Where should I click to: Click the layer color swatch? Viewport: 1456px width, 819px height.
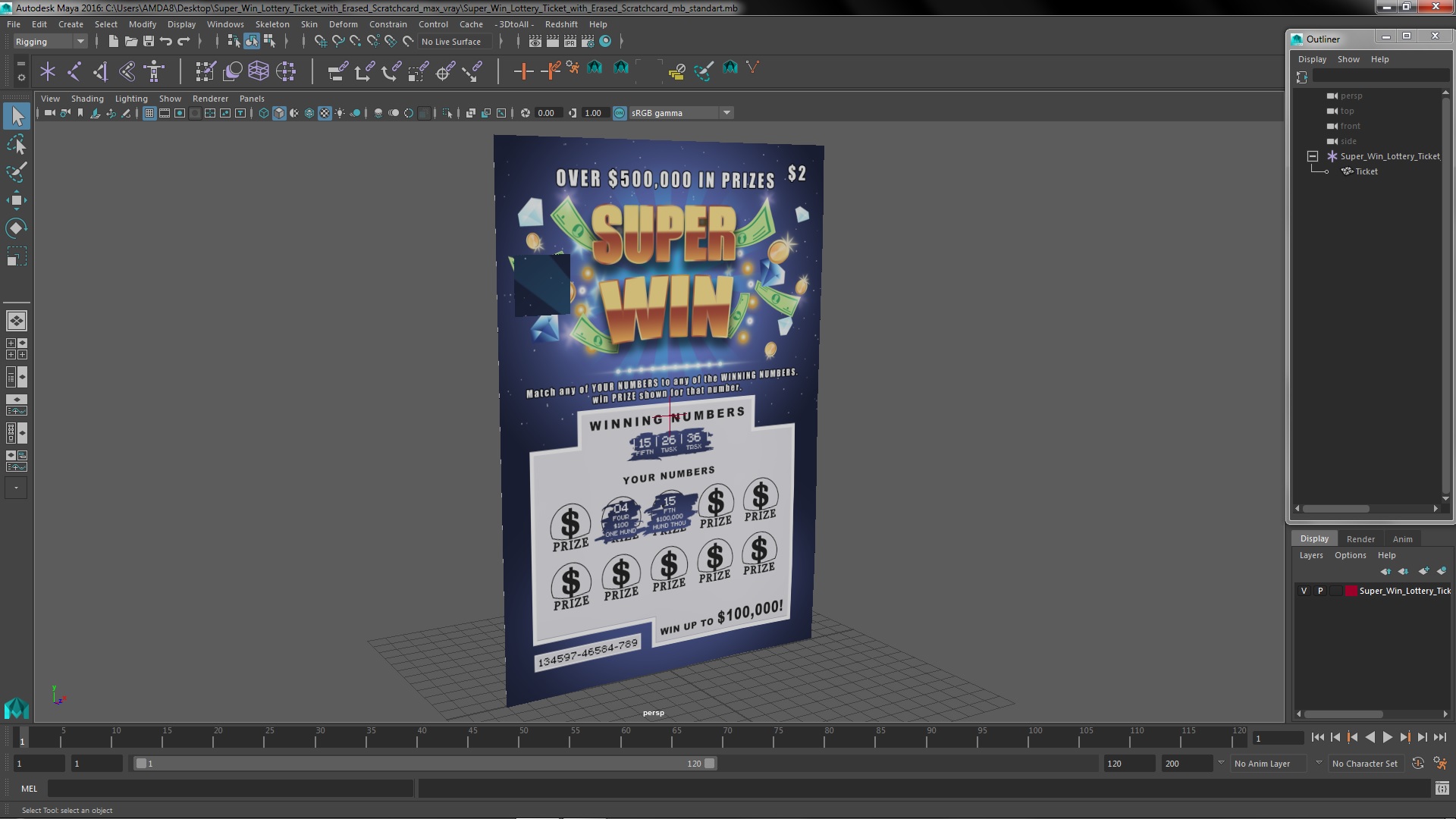(1351, 591)
